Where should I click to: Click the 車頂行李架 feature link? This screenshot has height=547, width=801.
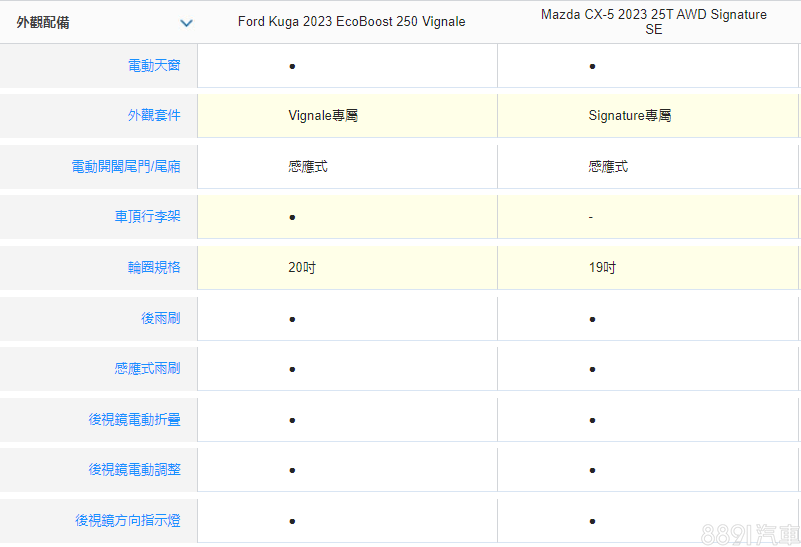point(147,217)
